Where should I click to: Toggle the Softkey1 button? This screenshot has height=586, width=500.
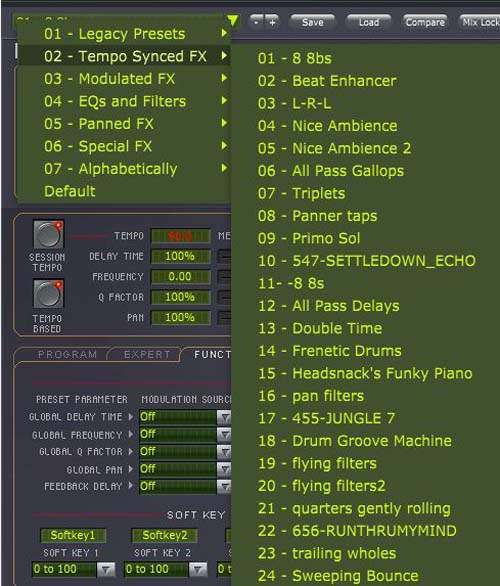pos(73,535)
